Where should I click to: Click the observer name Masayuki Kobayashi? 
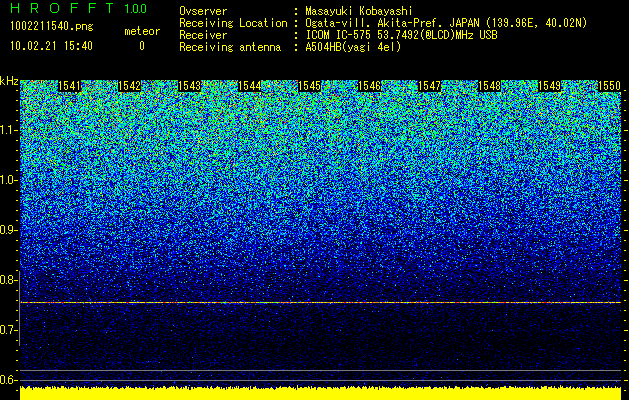(x=359, y=11)
